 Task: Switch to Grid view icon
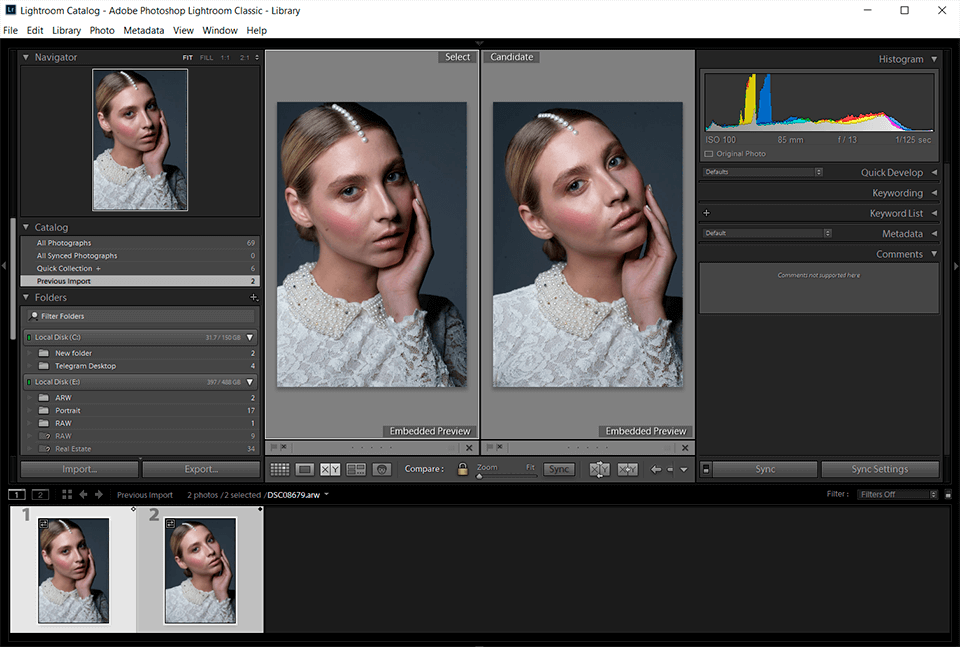click(x=280, y=469)
